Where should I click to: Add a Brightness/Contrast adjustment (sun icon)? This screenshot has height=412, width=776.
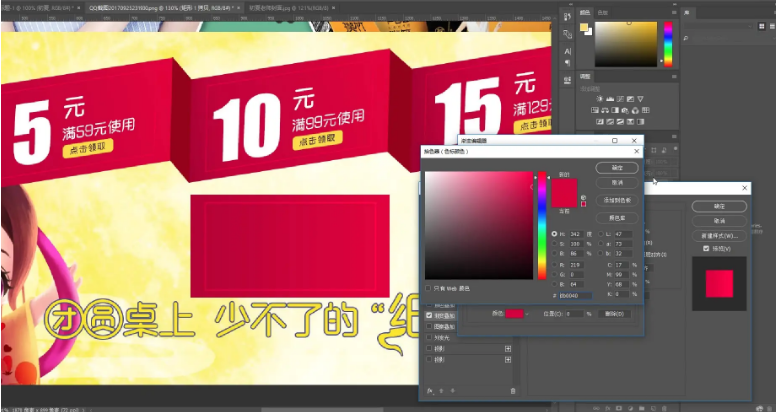[600, 99]
